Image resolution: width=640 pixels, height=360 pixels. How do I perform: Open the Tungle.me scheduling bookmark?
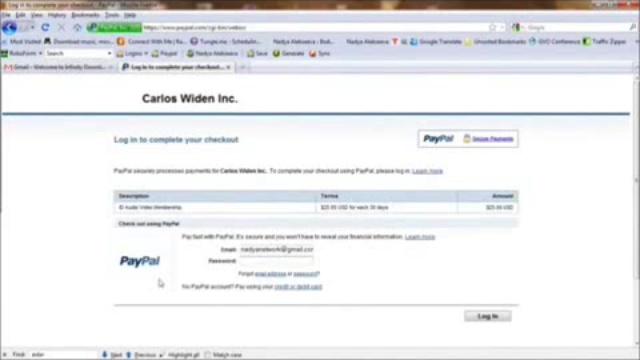point(225,42)
